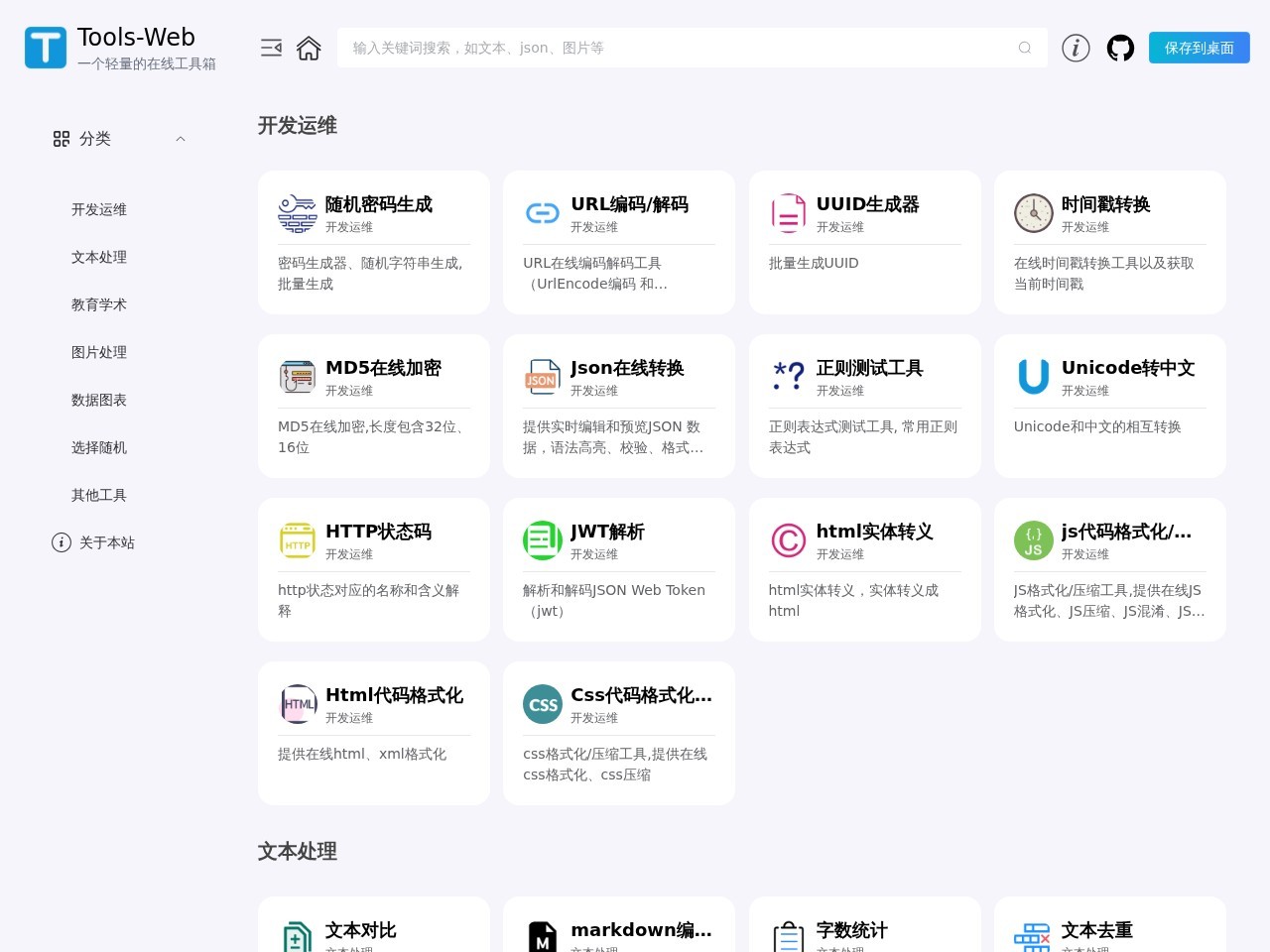Click the Unicode转中文 U icon
The image size is (1270, 952).
coord(1033,377)
